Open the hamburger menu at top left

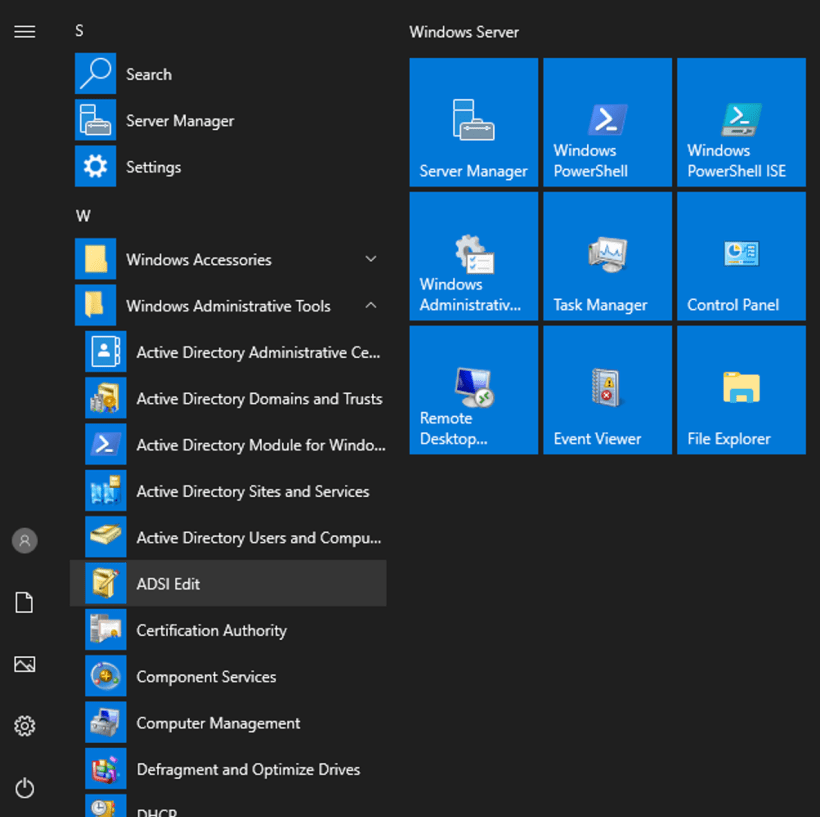click(x=25, y=32)
